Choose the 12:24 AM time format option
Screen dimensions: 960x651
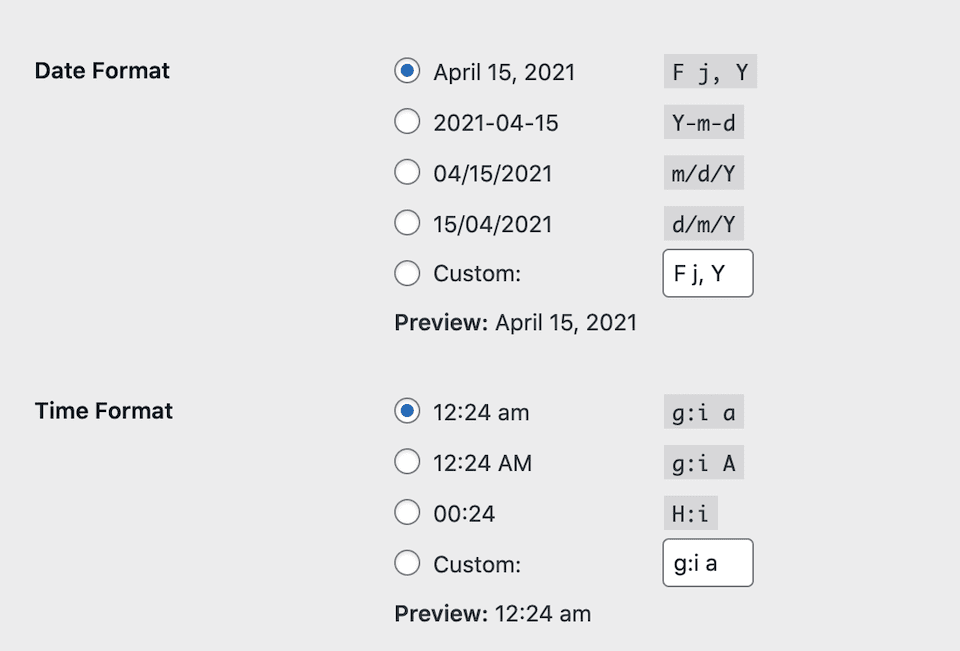(407, 461)
